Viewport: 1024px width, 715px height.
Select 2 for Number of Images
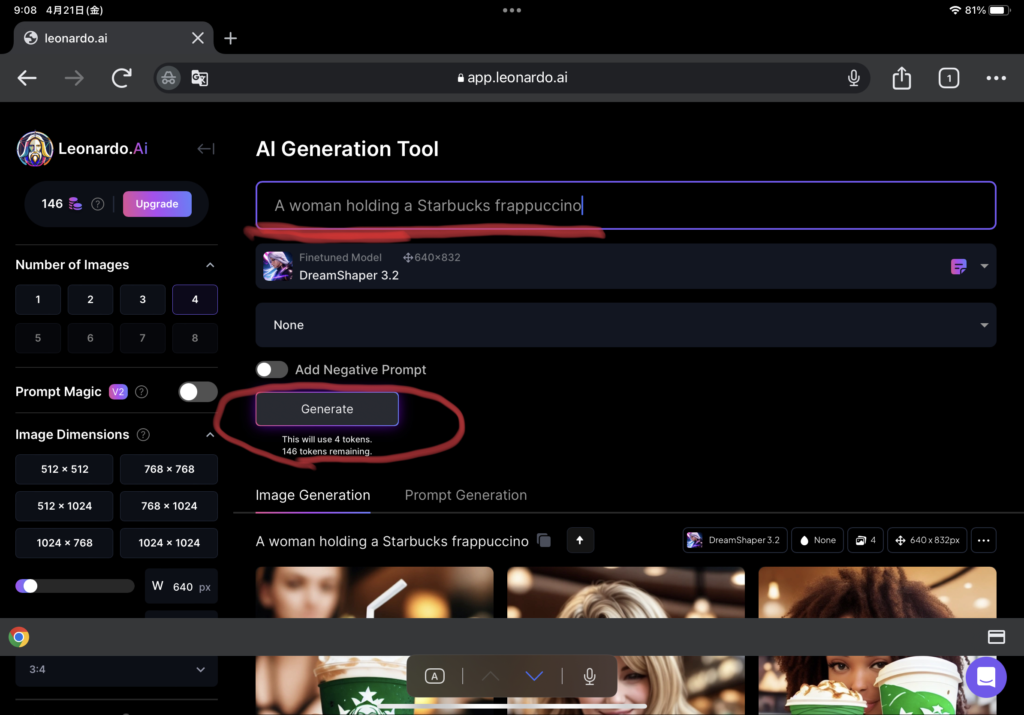[90, 300]
